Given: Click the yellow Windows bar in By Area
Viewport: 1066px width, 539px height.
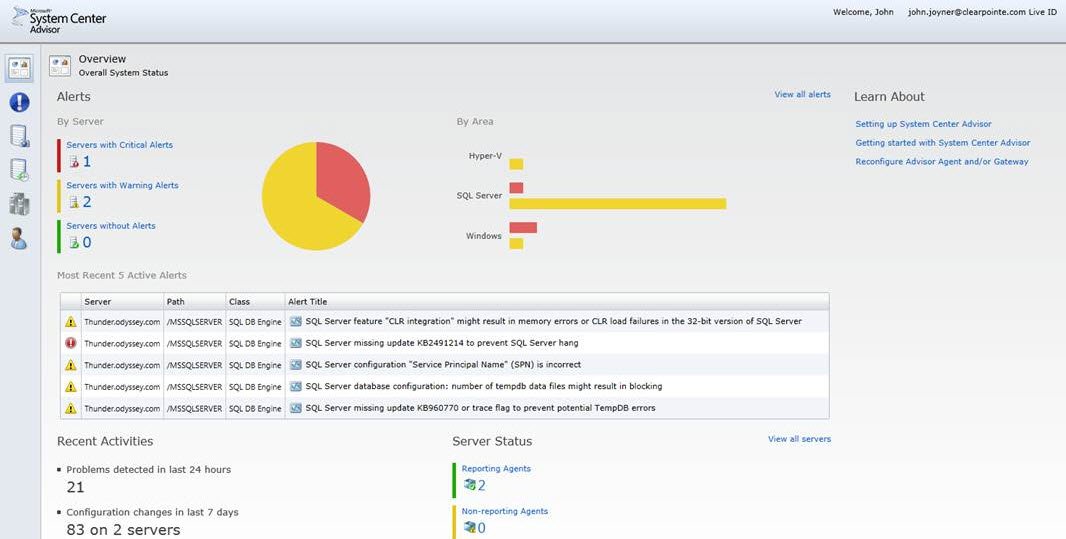Looking at the screenshot, I should coord(516,243).
